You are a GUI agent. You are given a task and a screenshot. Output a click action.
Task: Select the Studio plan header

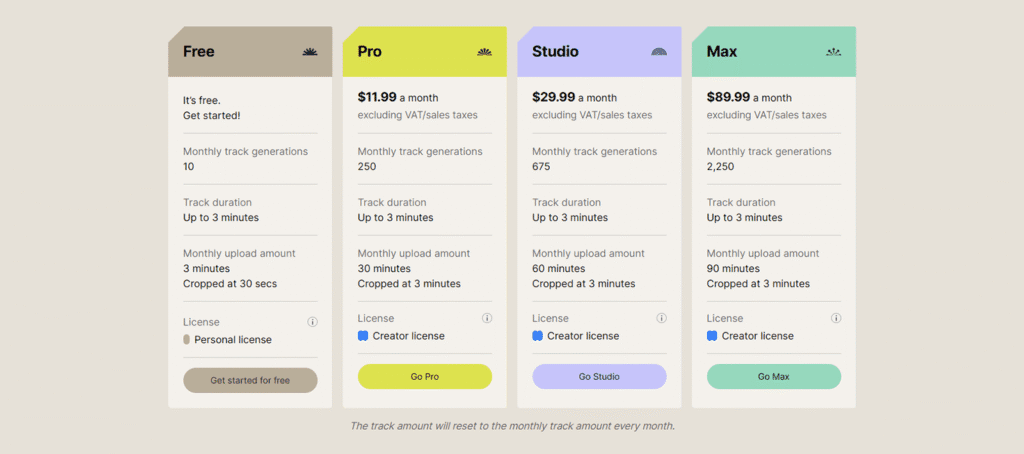tap(600, 52)
